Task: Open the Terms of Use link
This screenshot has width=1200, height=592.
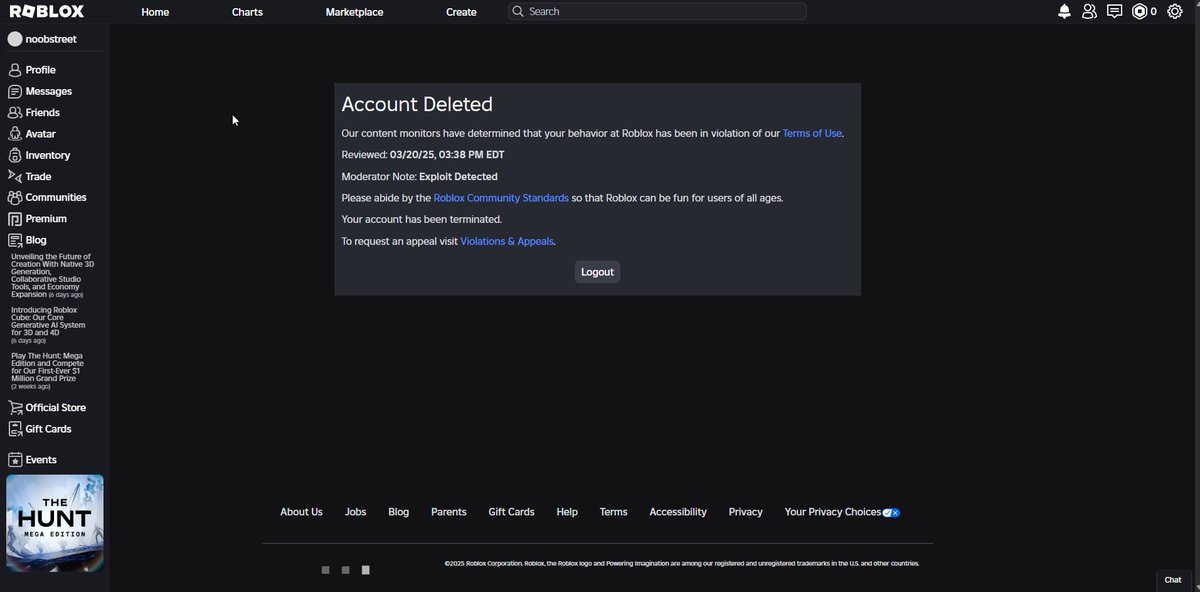Action: [x=812, y=133]
